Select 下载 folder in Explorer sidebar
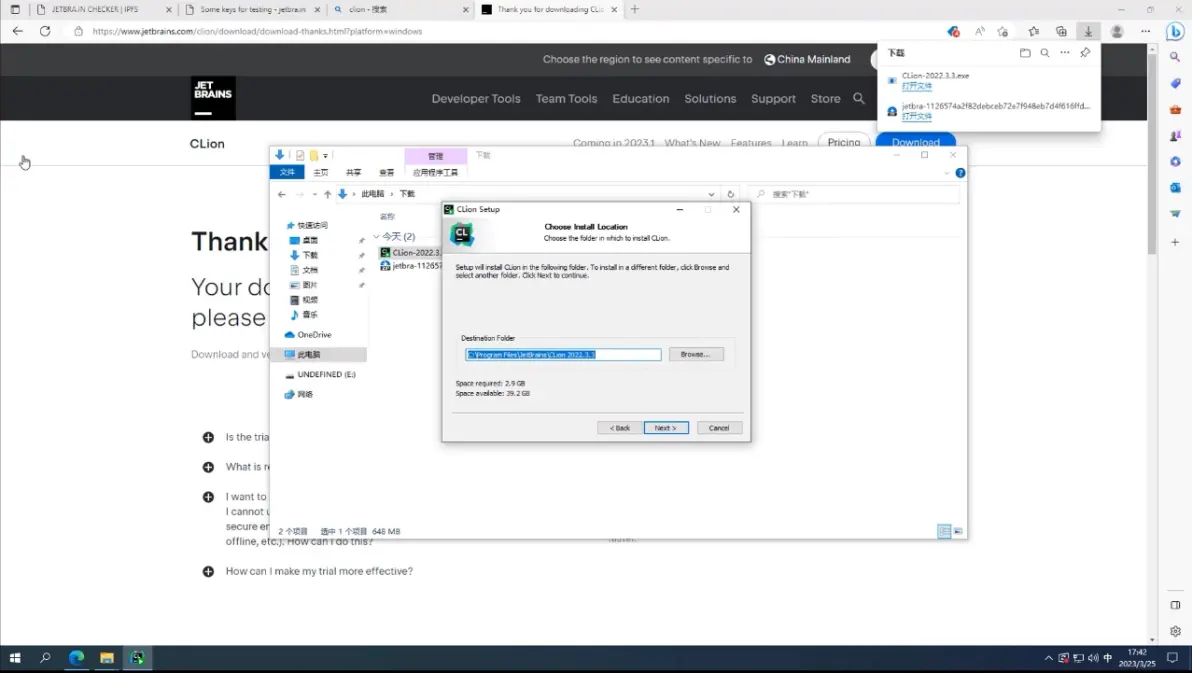The height and width of the screenshot is (673, 1192). point(310,255)
